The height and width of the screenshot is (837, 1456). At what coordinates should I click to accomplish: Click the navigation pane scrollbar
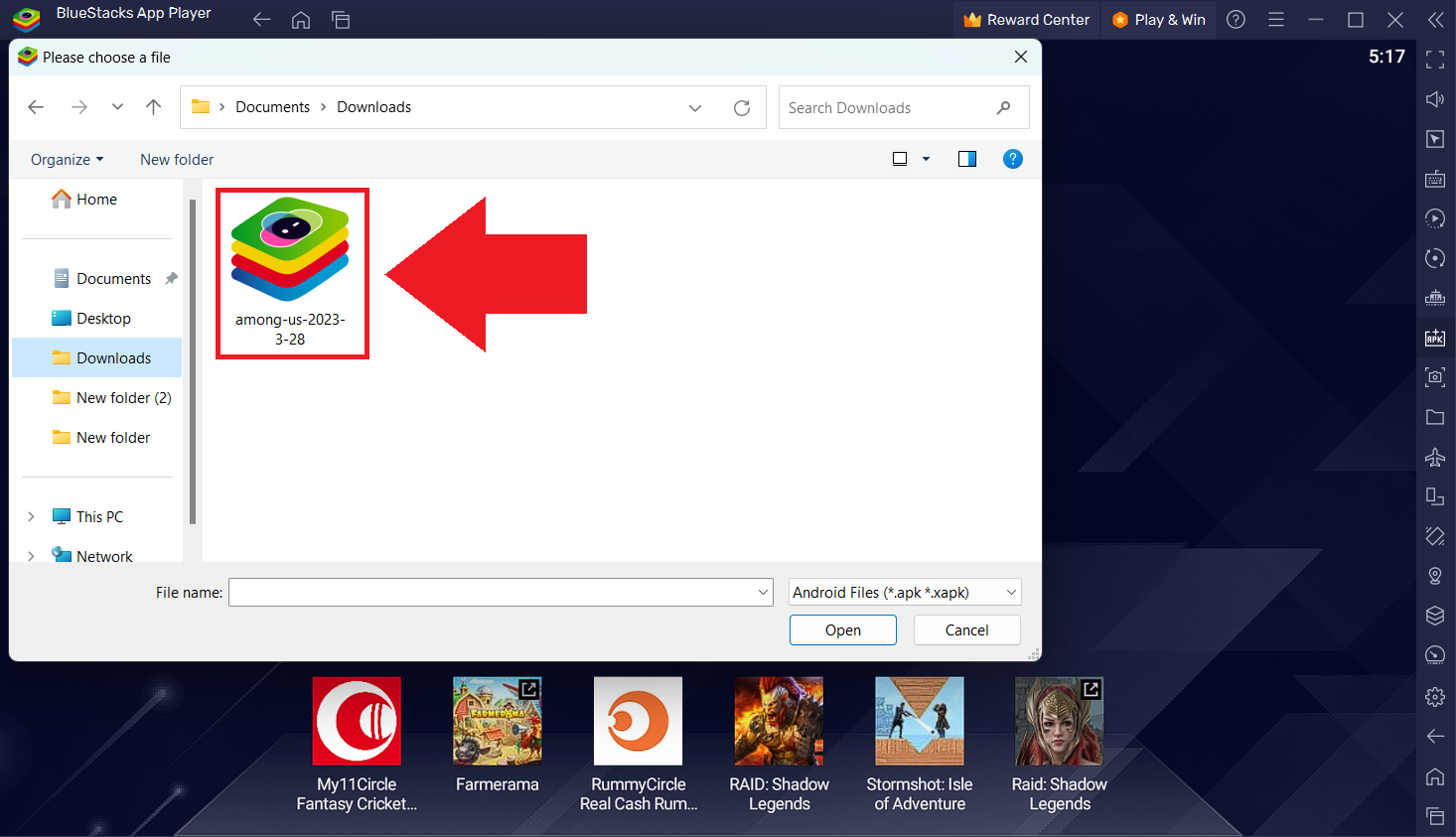point(193,361)
